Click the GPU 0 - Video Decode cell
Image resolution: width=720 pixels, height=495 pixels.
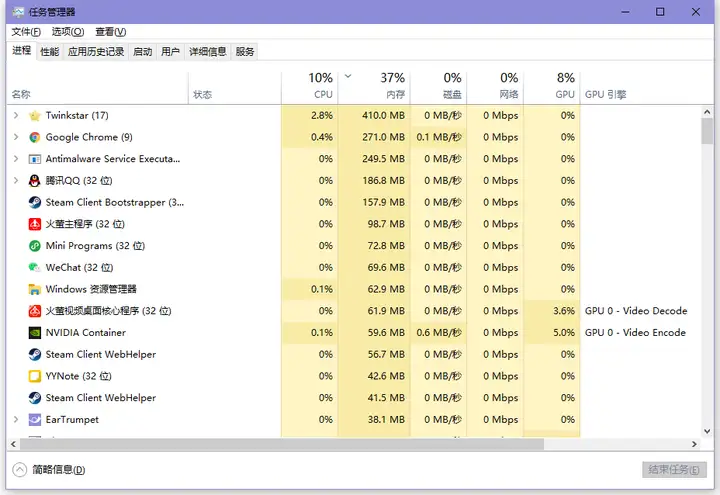click(636, 311)
